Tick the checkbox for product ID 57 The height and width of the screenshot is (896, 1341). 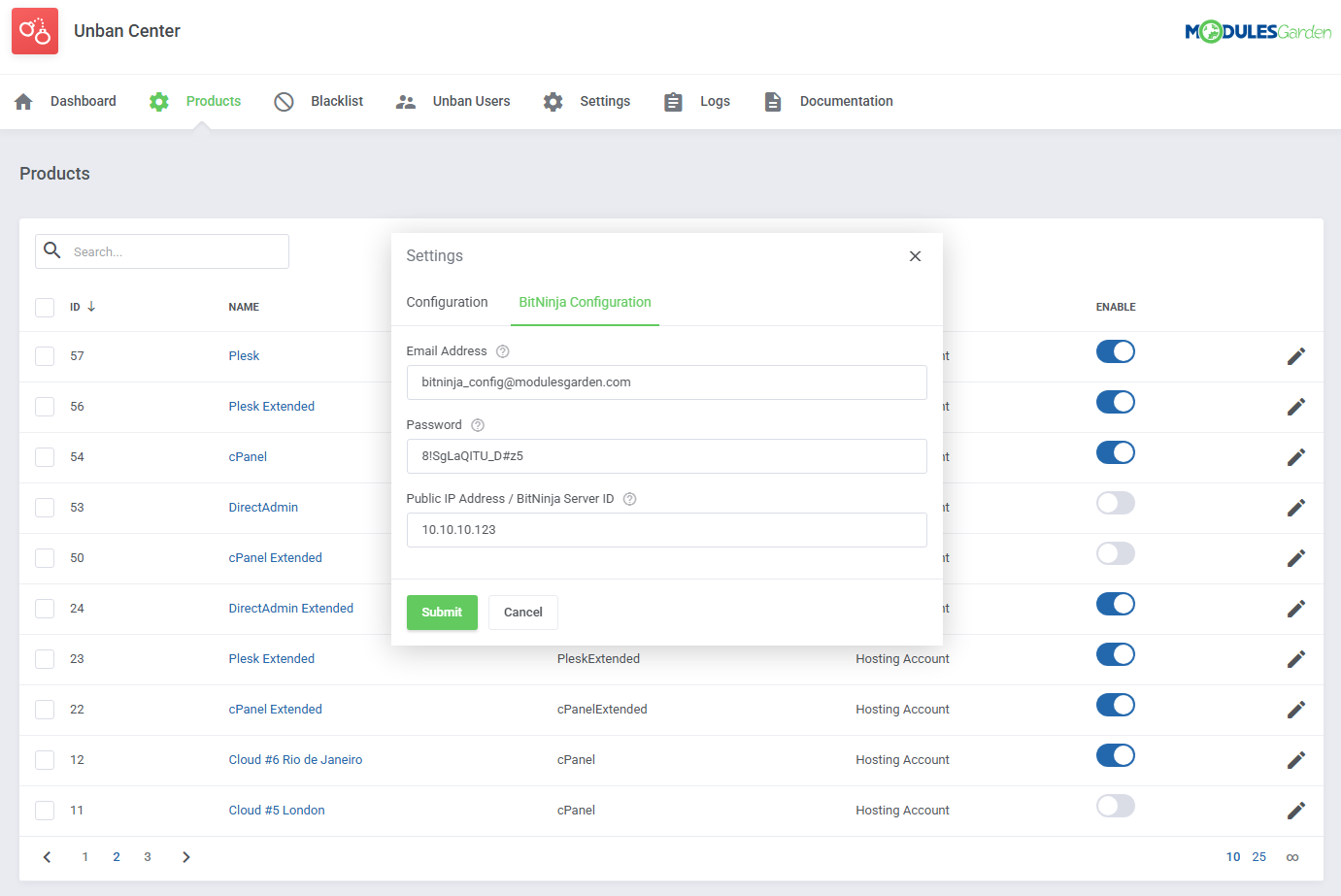[45, 355]
